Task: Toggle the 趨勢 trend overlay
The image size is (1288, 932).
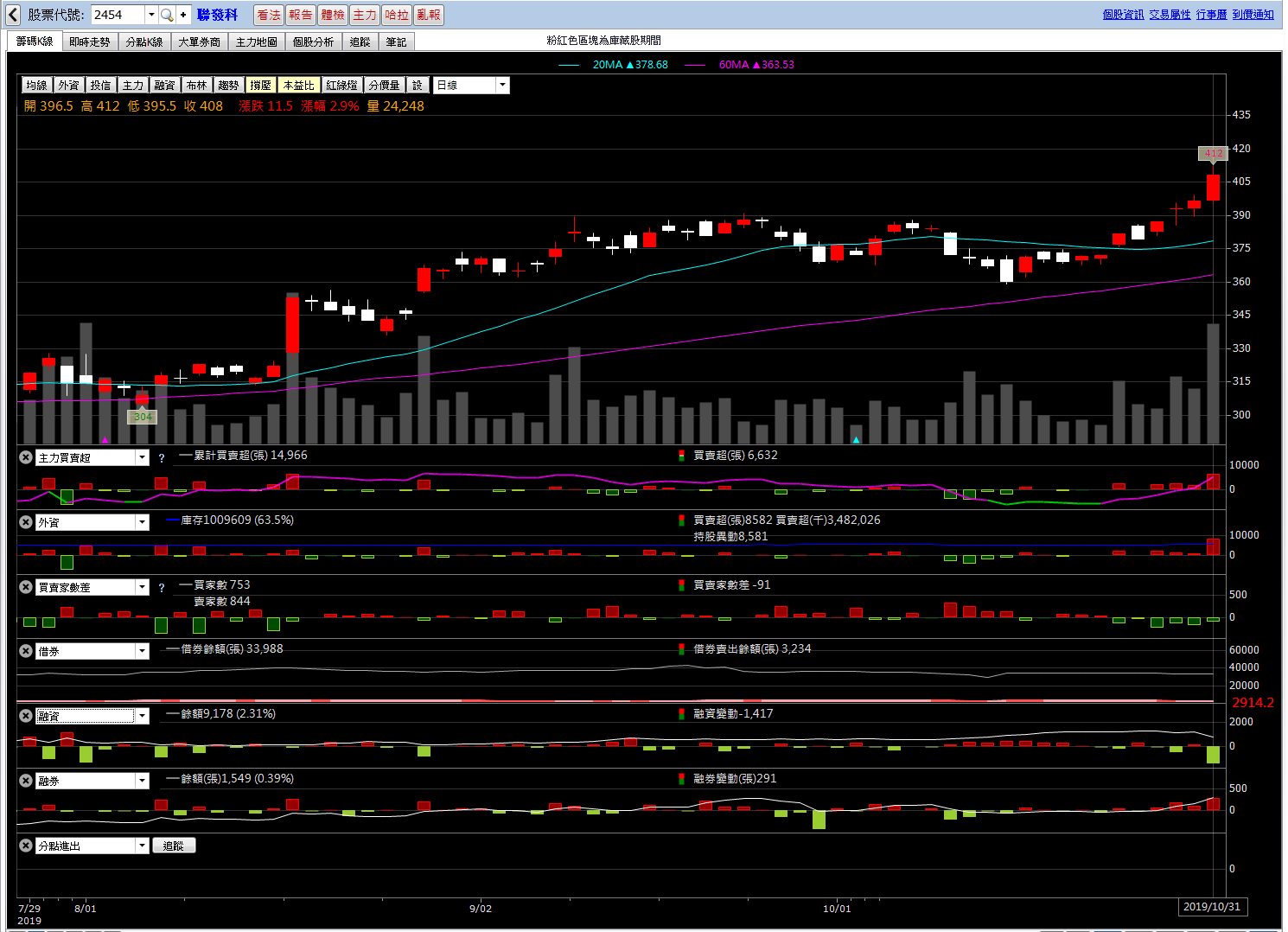Action: tap(228, 85)
